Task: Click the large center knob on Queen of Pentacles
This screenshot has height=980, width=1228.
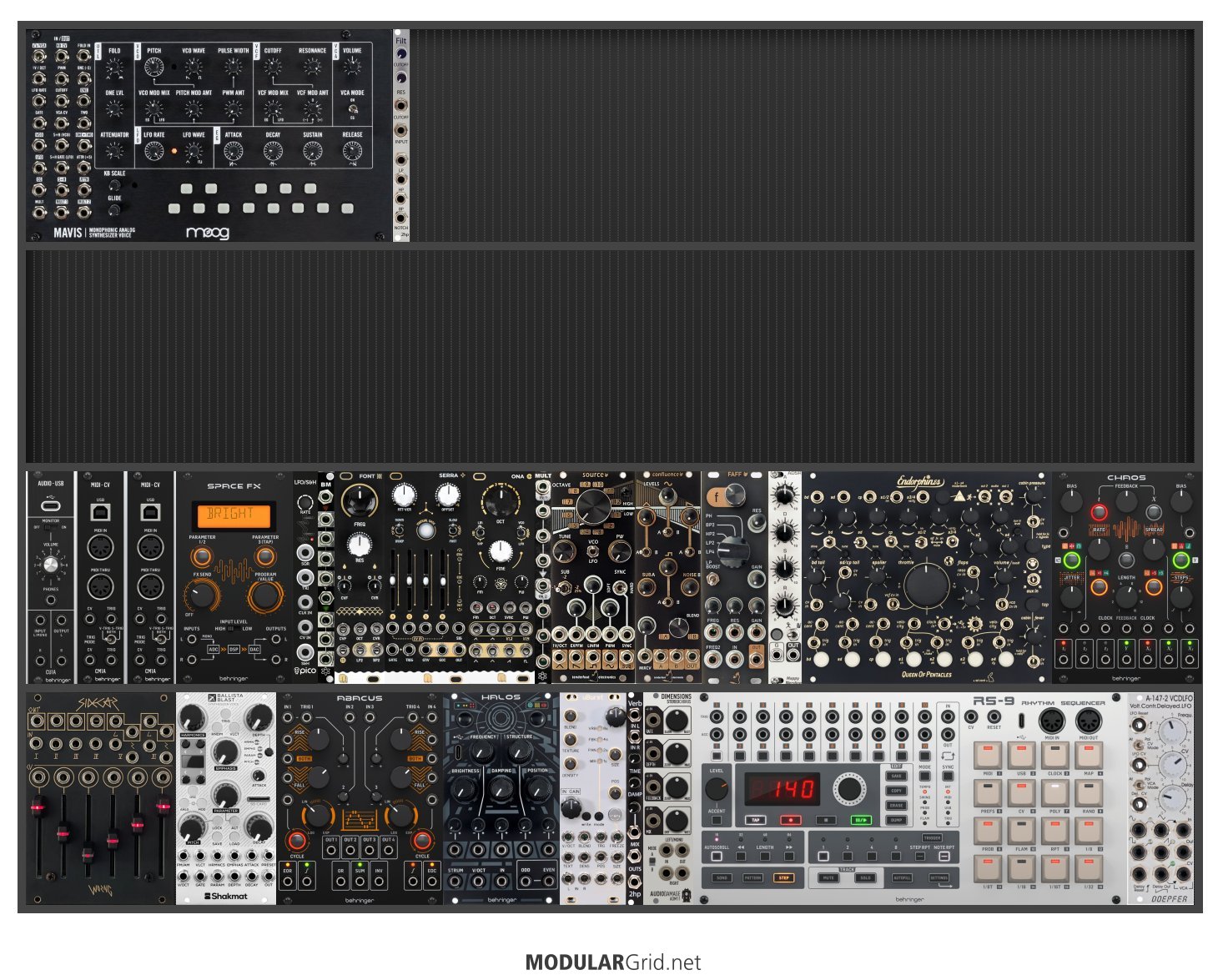Action: pyautogui.click(x=926, y=584)
